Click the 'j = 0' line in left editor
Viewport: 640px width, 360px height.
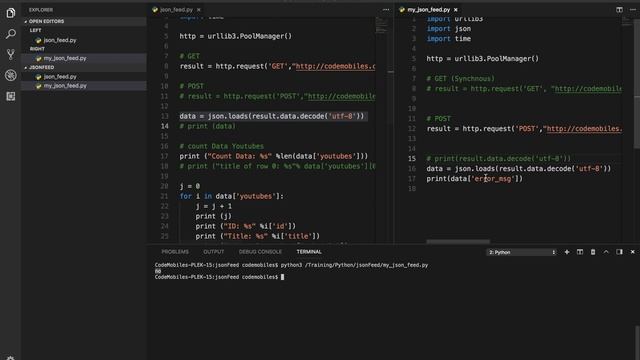(189, 186)
